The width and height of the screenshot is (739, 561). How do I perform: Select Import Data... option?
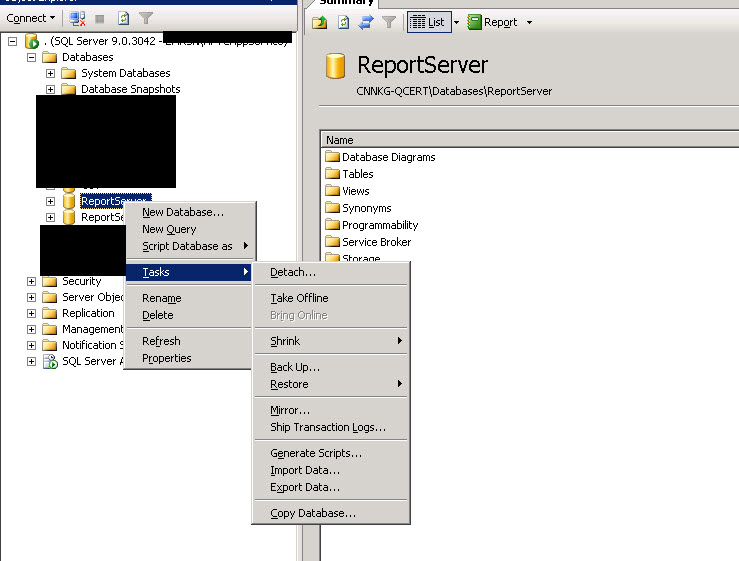click(x=331, y=470)
